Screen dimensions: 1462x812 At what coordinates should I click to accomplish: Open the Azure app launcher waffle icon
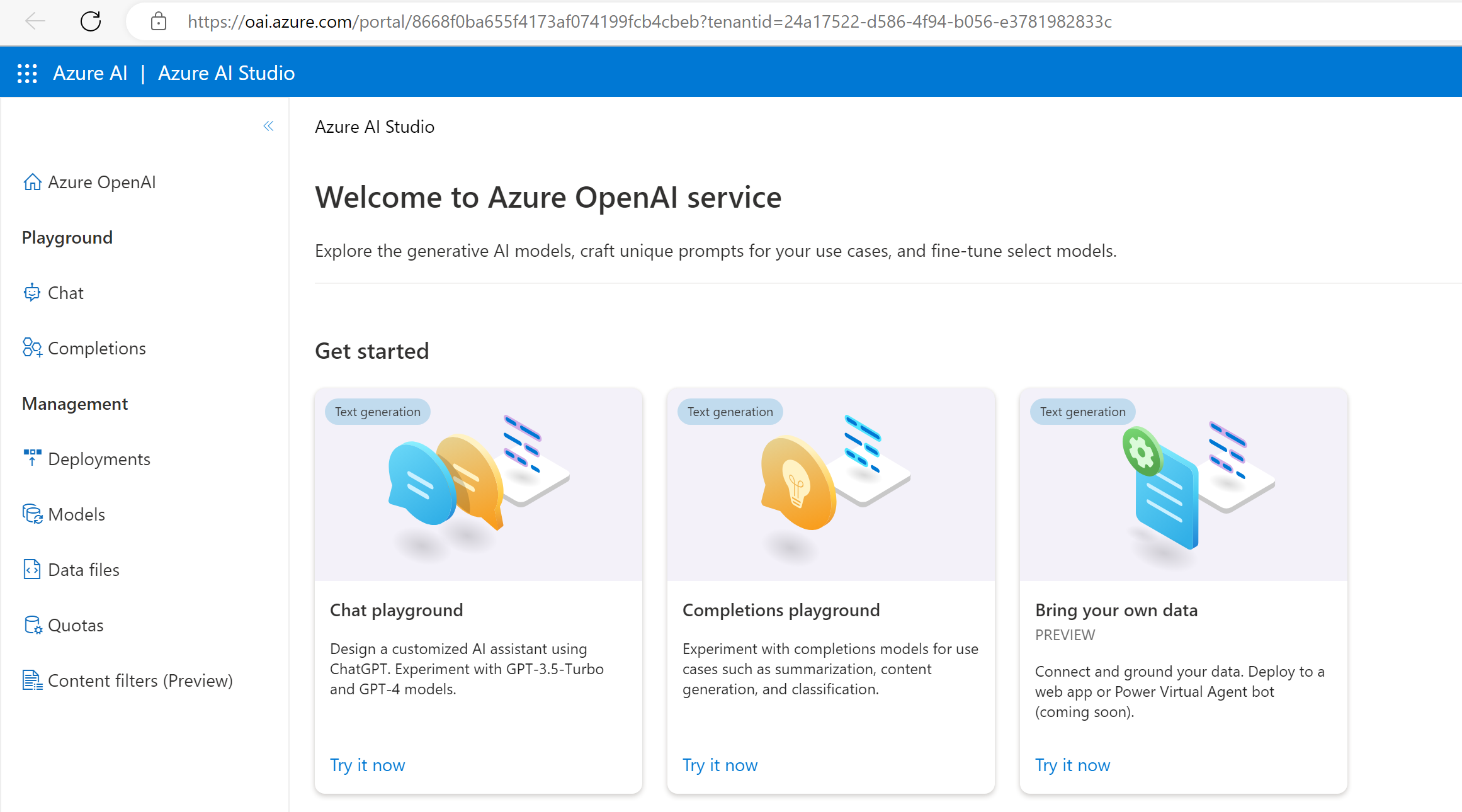tap(27, 72)
